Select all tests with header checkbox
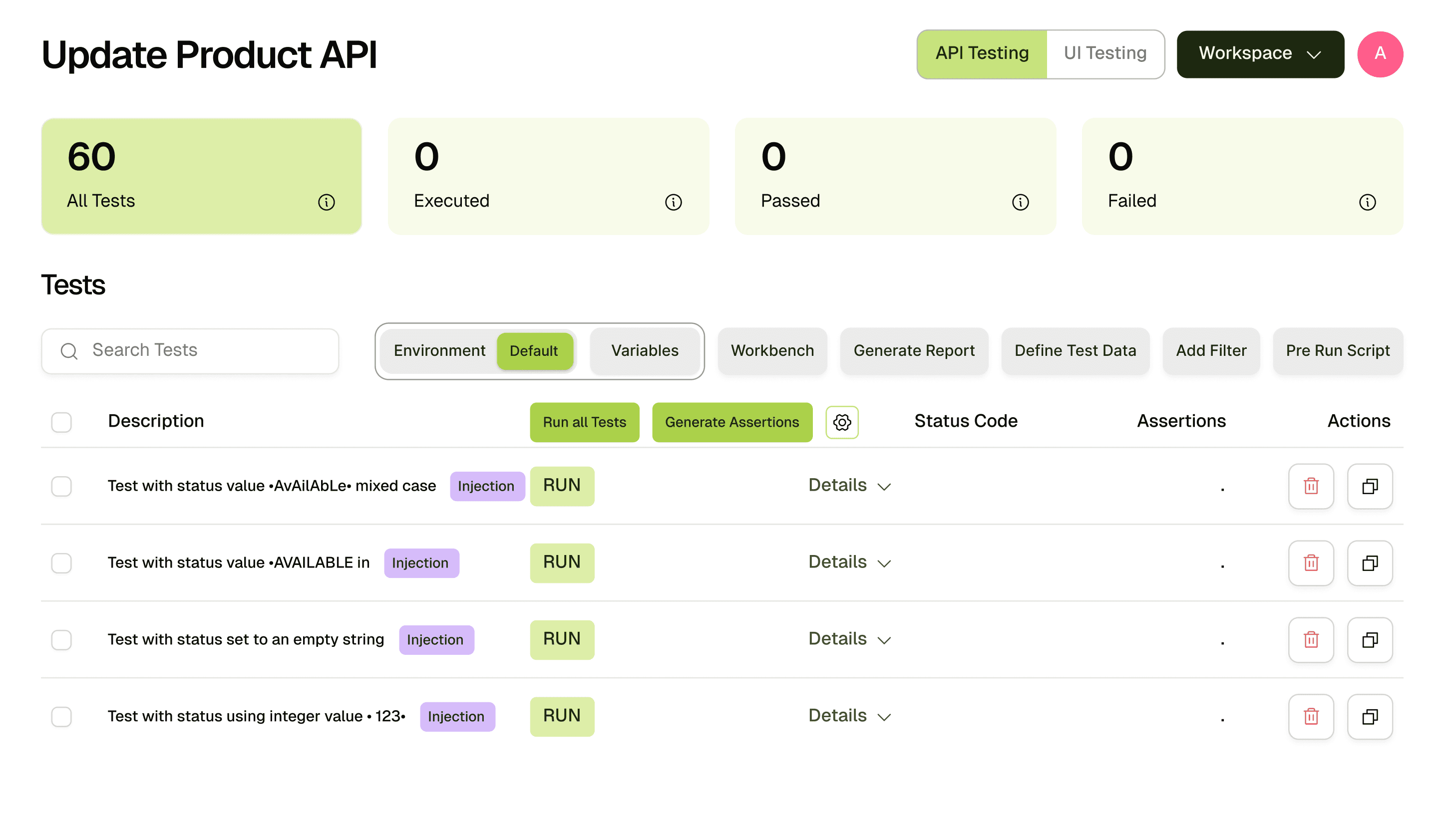1445x840 pixels. coord(61,422)
